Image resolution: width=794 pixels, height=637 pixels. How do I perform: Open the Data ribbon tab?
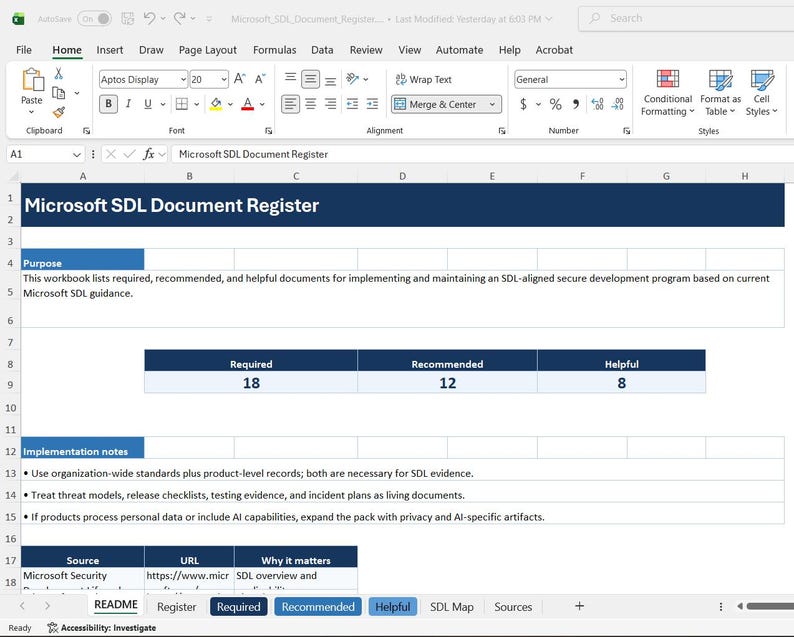coord(322,50)
